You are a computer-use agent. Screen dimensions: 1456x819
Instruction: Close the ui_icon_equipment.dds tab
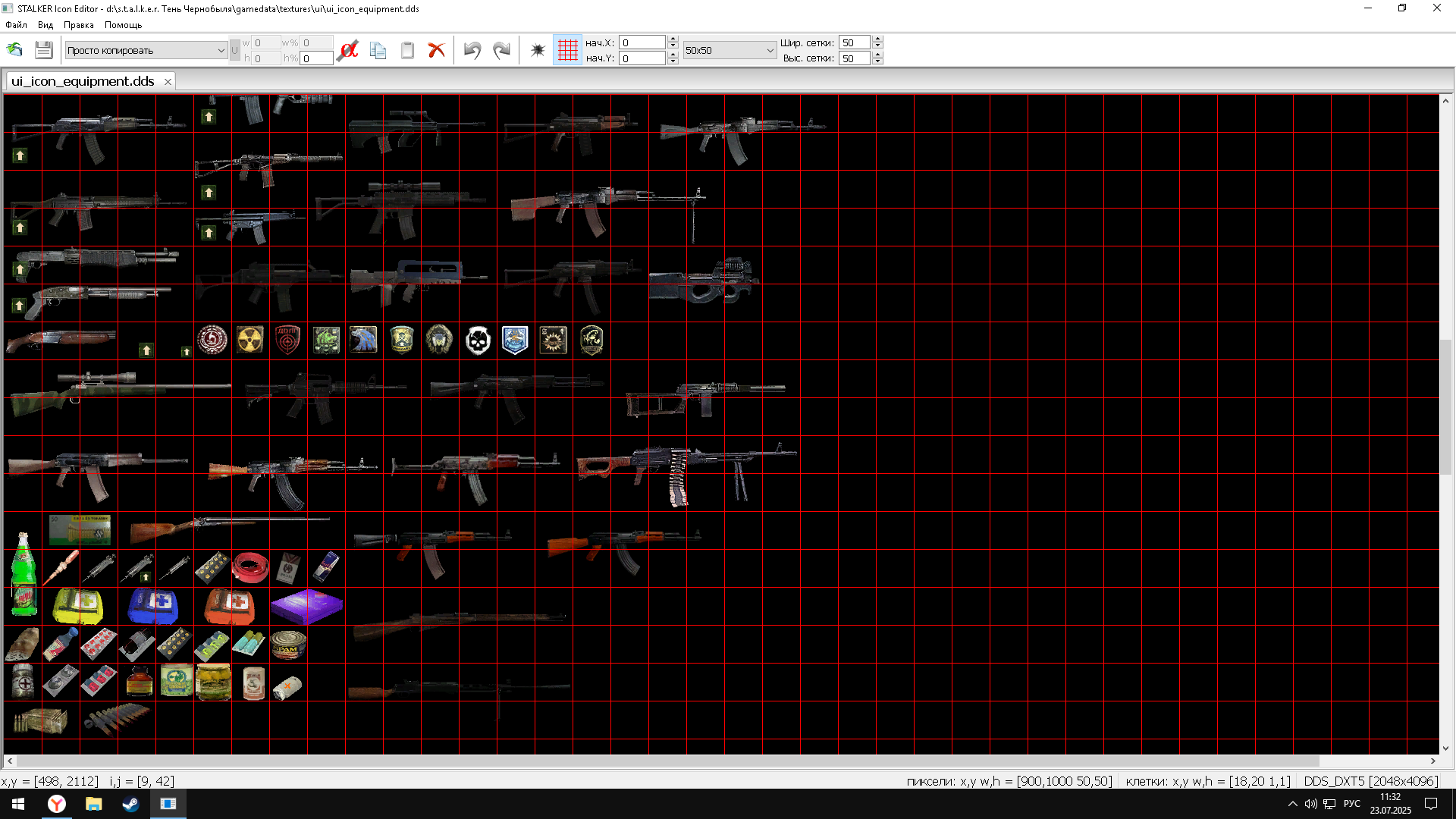[168, 82]
